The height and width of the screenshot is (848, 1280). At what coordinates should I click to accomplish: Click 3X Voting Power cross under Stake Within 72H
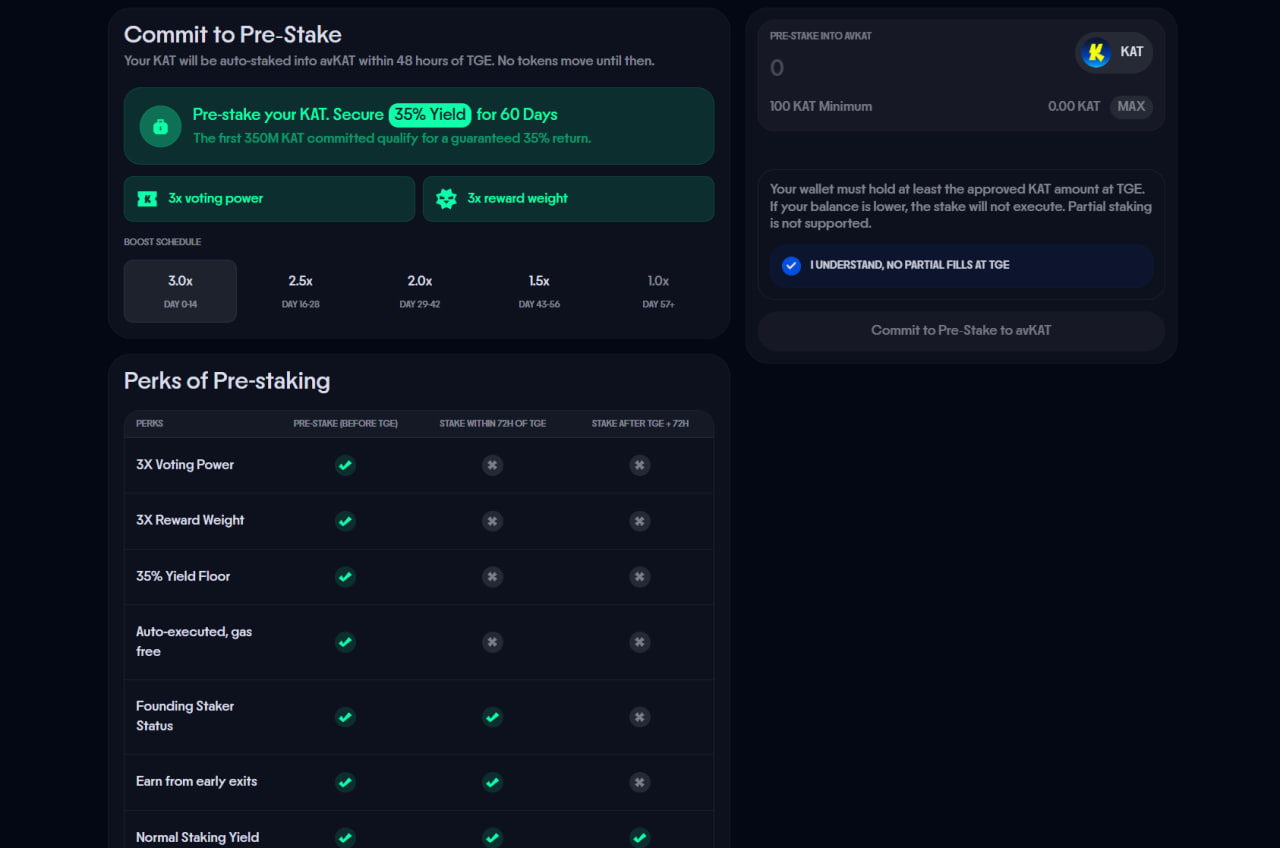click(492, 465)
